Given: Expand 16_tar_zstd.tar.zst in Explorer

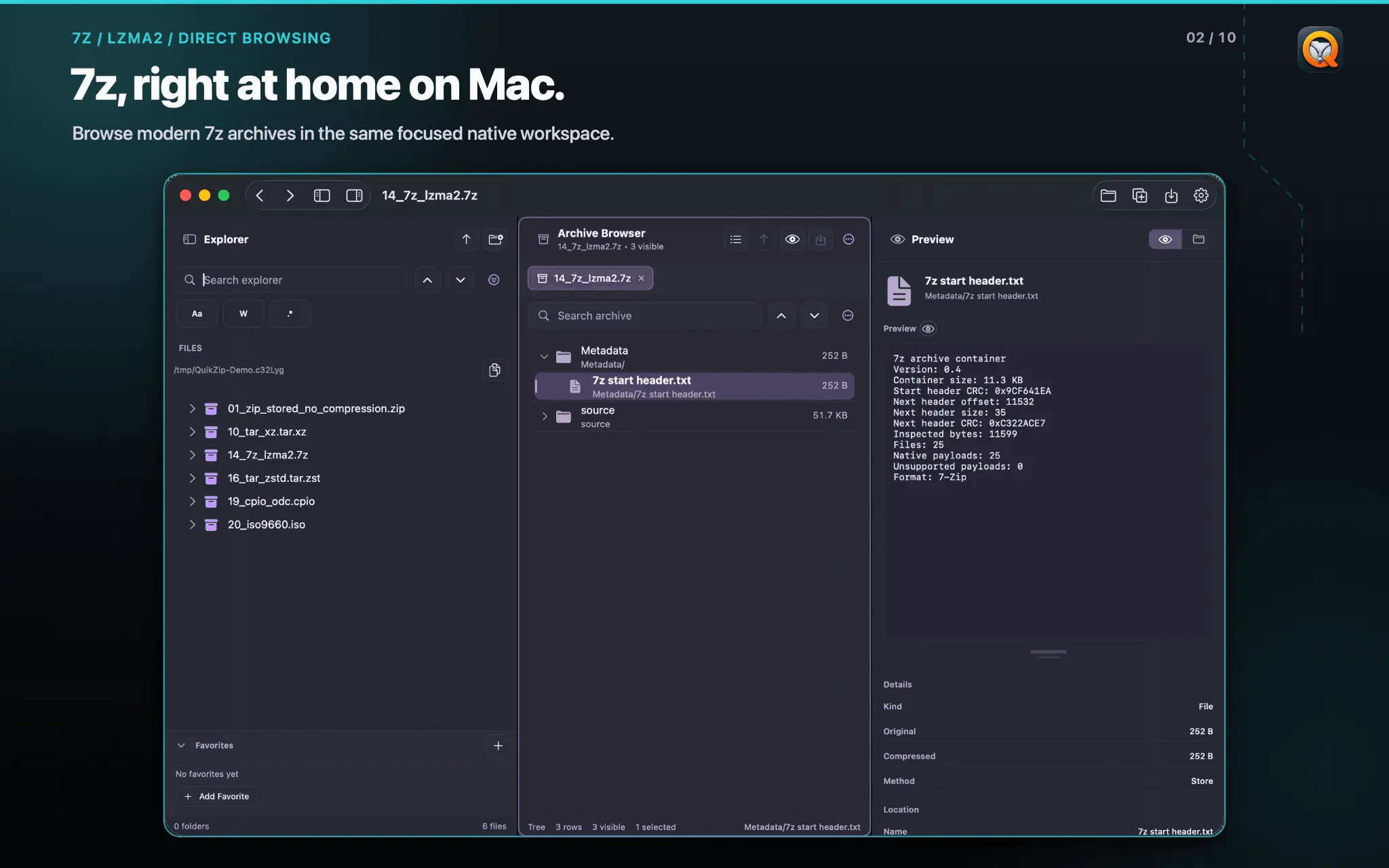Looking at the screenshot, I should [192, 478].
